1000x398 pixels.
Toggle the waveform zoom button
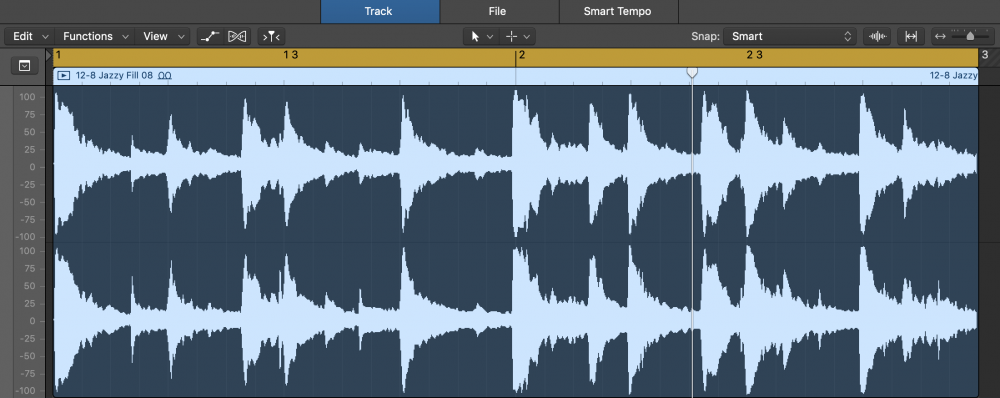878,36
